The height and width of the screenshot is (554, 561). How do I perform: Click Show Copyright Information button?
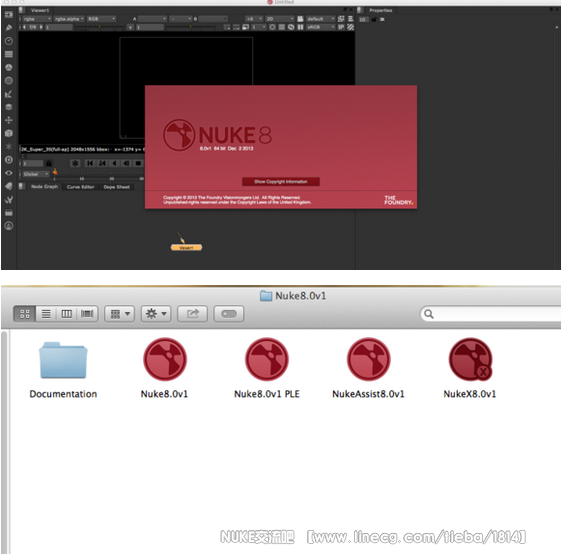(x=281, y=182)
